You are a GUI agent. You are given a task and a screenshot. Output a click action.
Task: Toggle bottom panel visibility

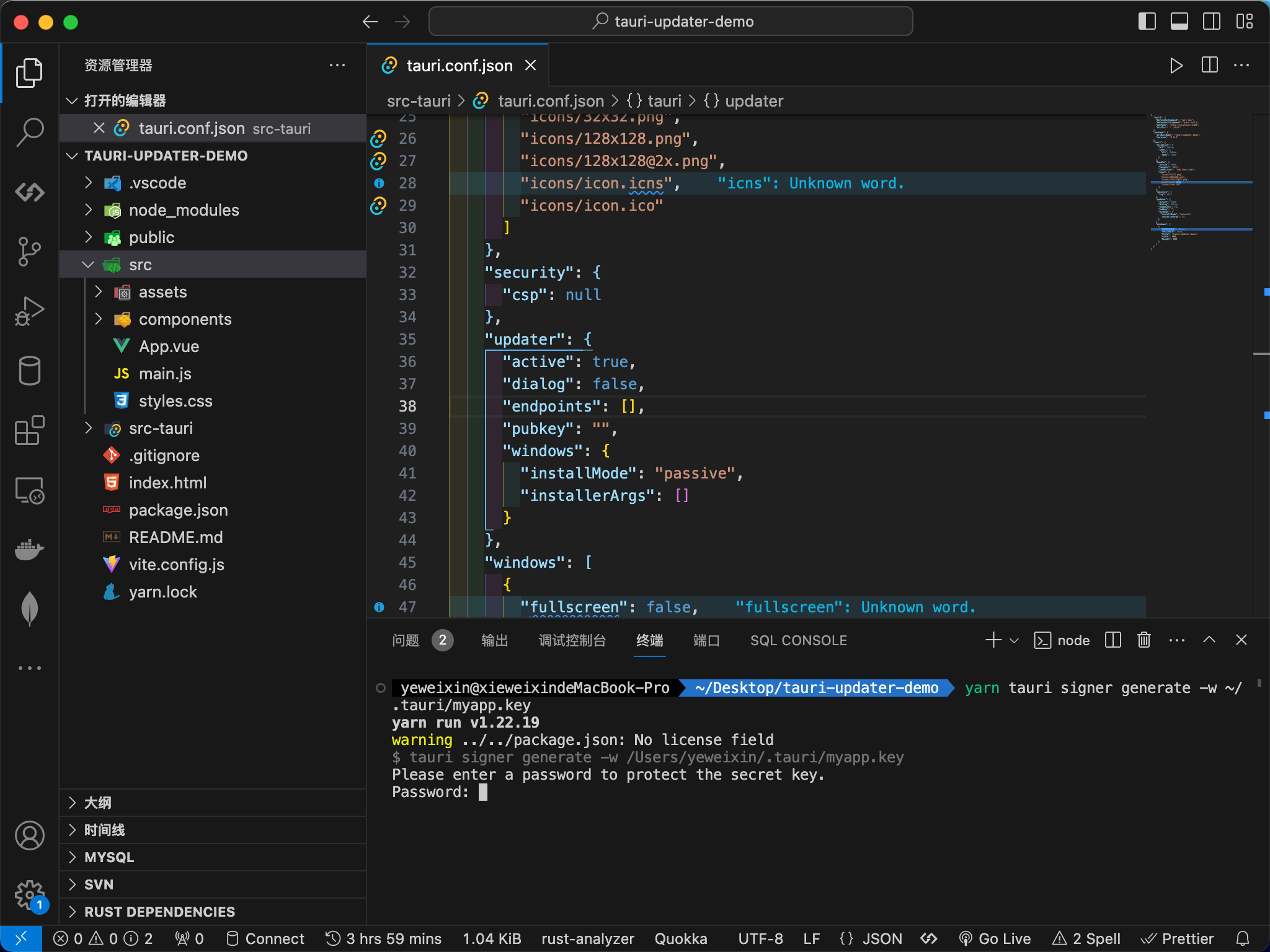1179,22
